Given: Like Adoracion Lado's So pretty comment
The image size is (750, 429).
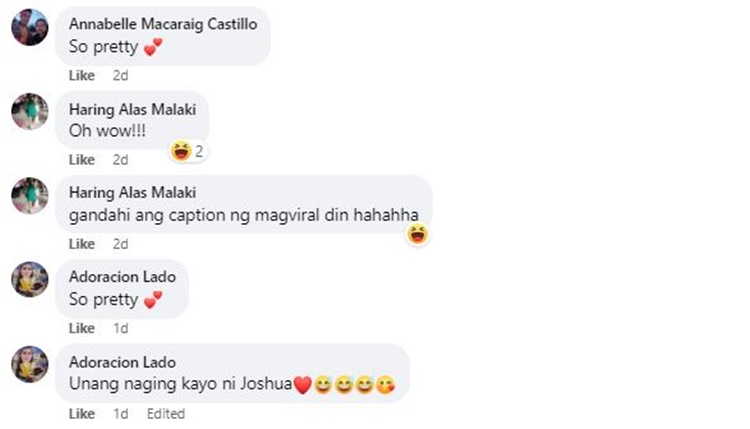Looking at the screenshot, I should [82, 328].
